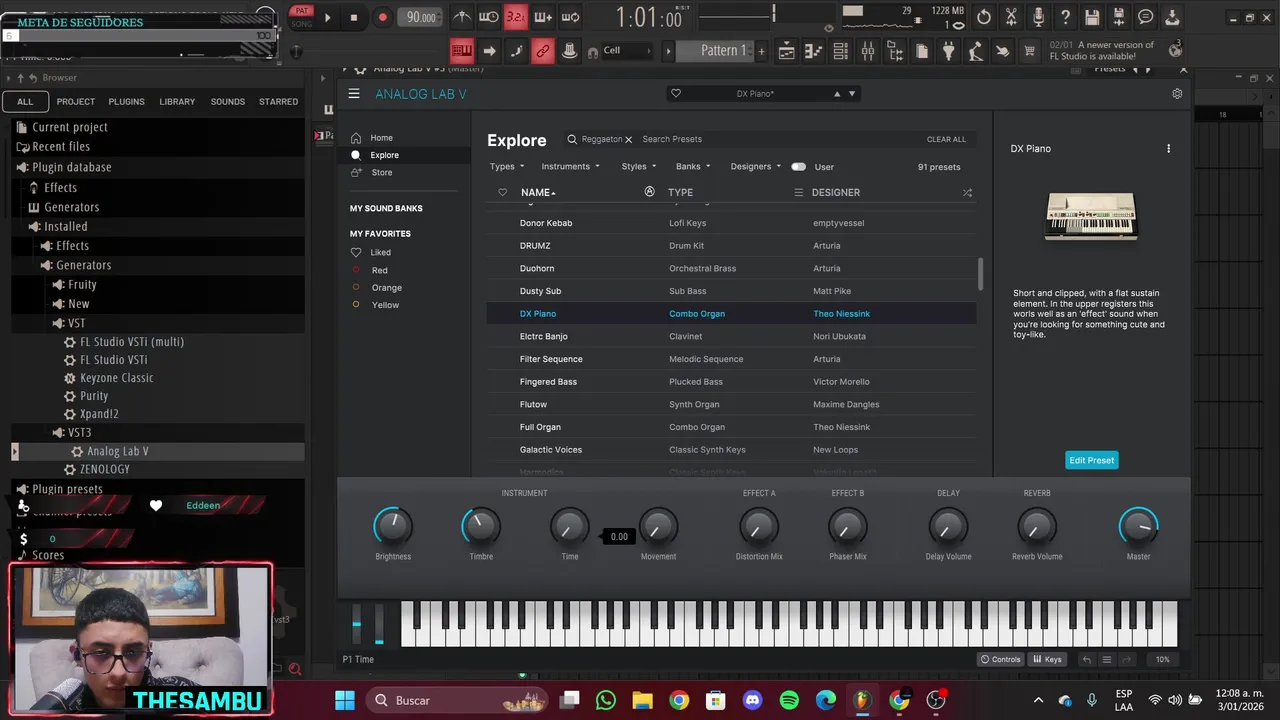The height and width of the screenshot is (720, 1280).
Task: Switch to LIBRARY tab in Browser
Action: pyautogui.click(x=177, y=101)
